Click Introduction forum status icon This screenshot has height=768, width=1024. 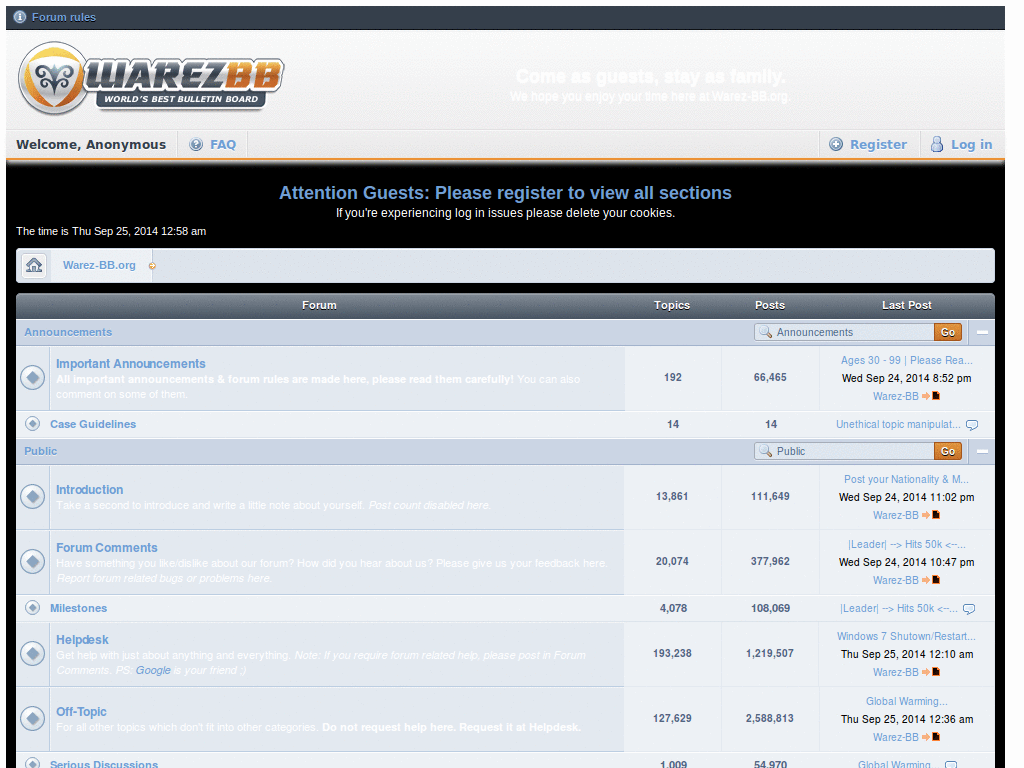[x=33, y=496]
